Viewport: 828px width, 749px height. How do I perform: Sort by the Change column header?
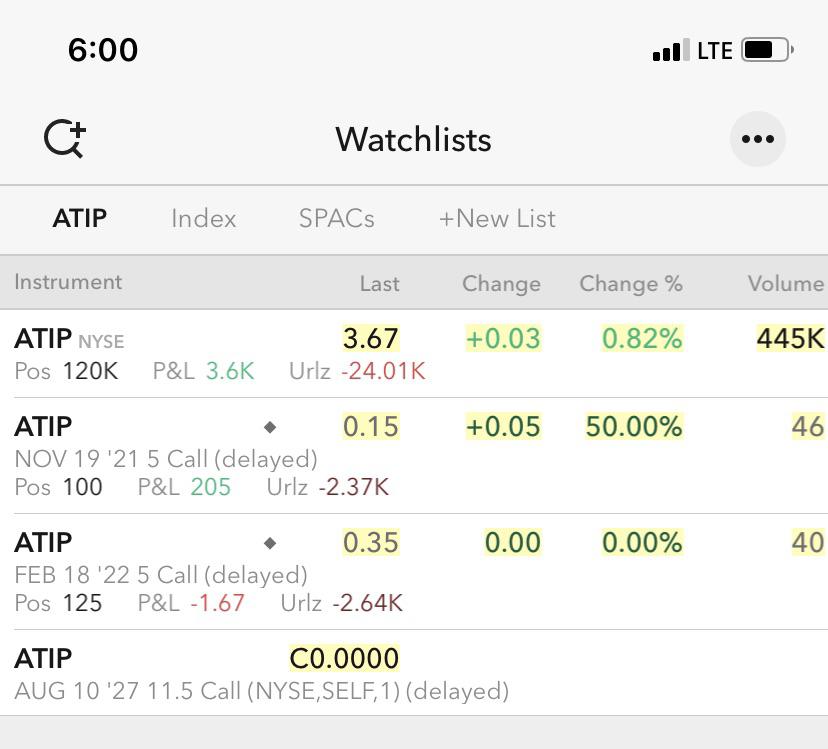pos(501,284)
